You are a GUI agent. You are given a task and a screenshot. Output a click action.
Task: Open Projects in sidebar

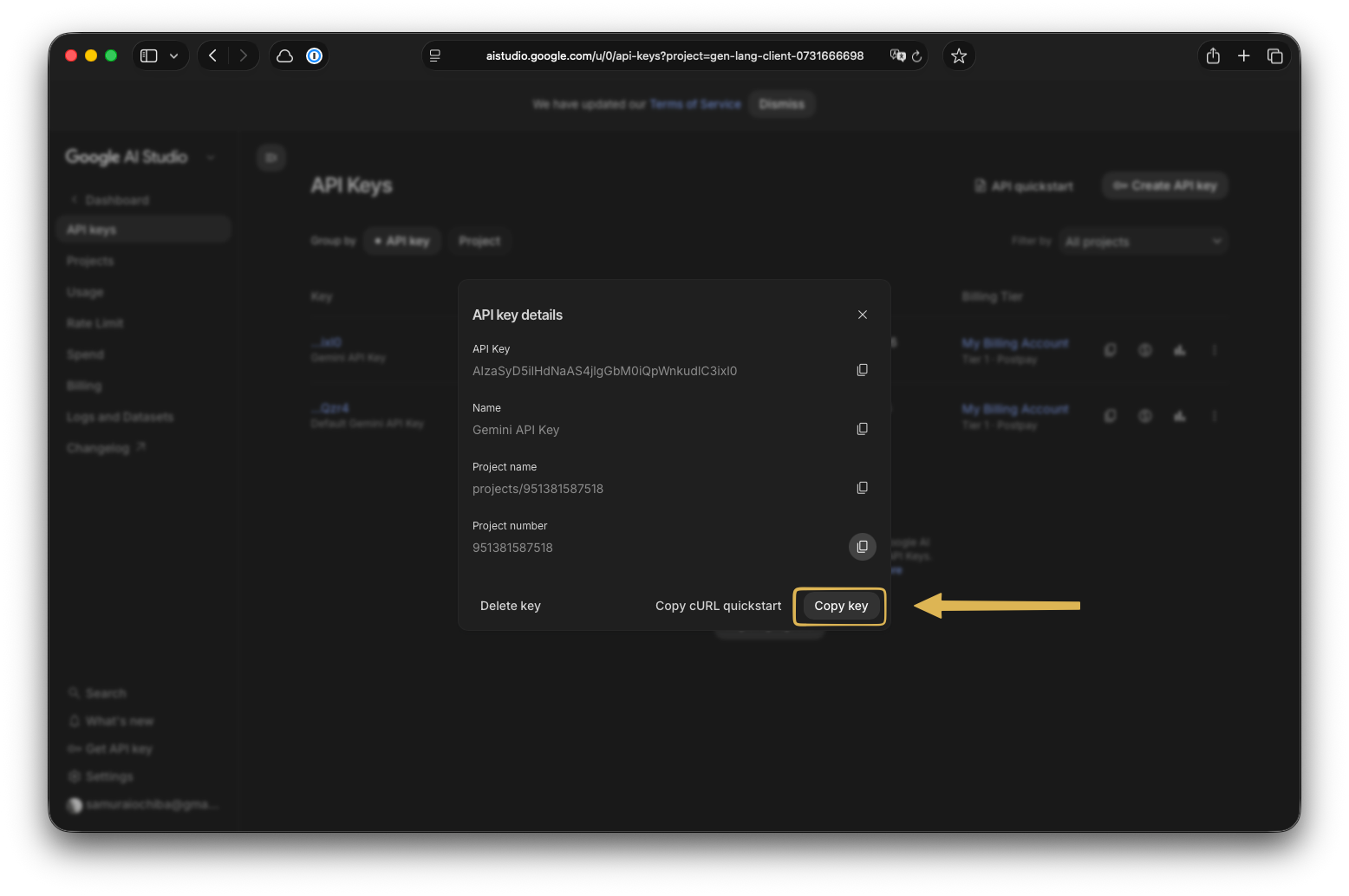pyautogui.click(x=90, y=261)
